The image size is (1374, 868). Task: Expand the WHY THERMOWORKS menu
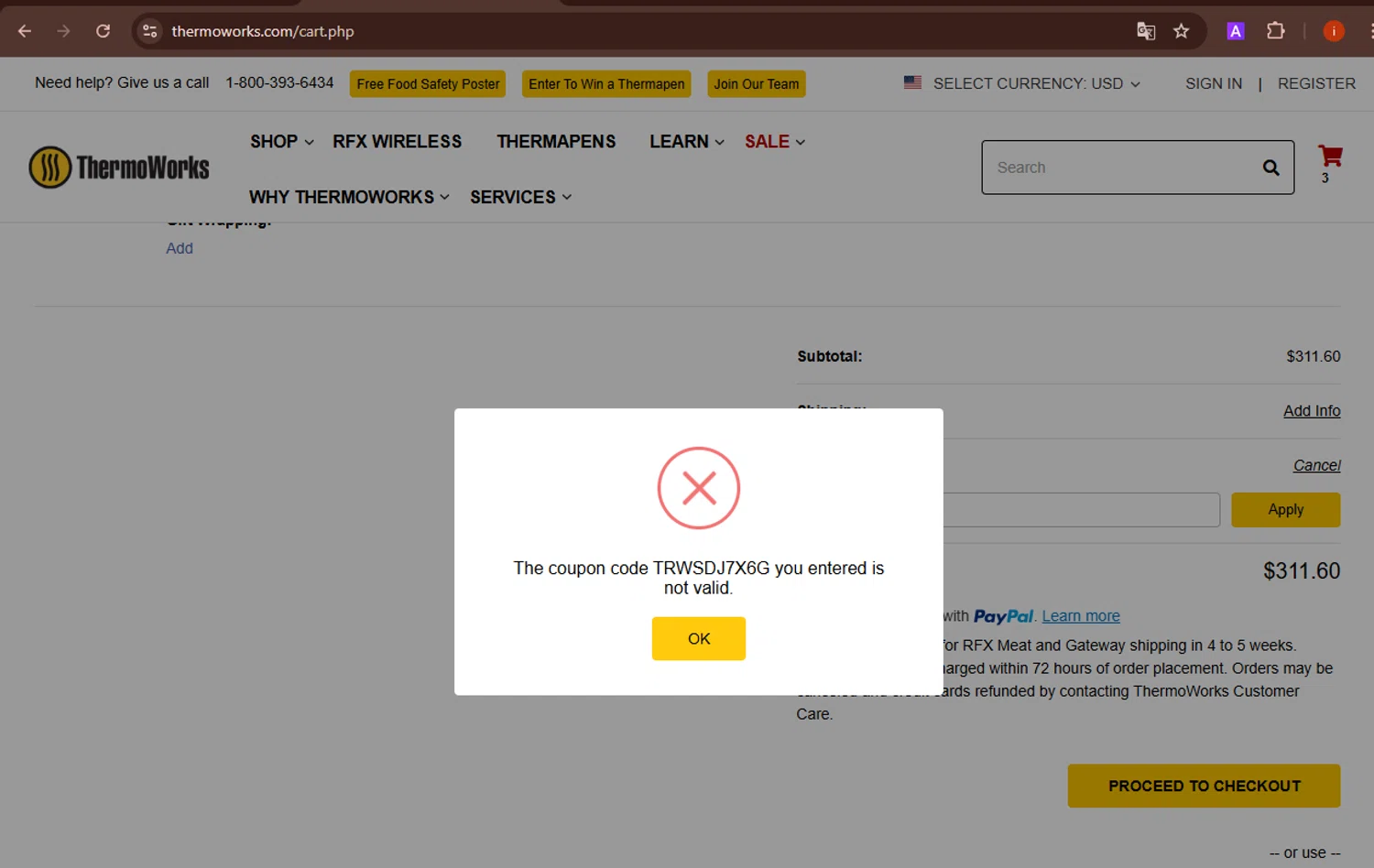point(349,197)
